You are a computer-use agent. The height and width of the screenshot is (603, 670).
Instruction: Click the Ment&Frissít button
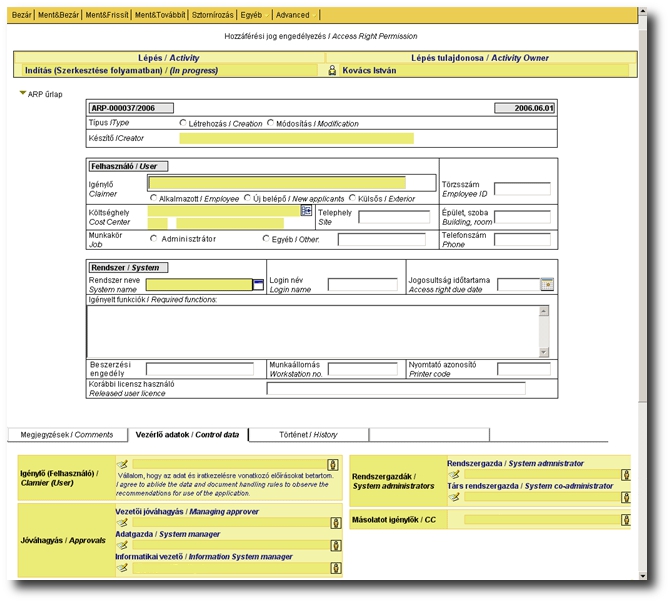(x=107, y=15)
